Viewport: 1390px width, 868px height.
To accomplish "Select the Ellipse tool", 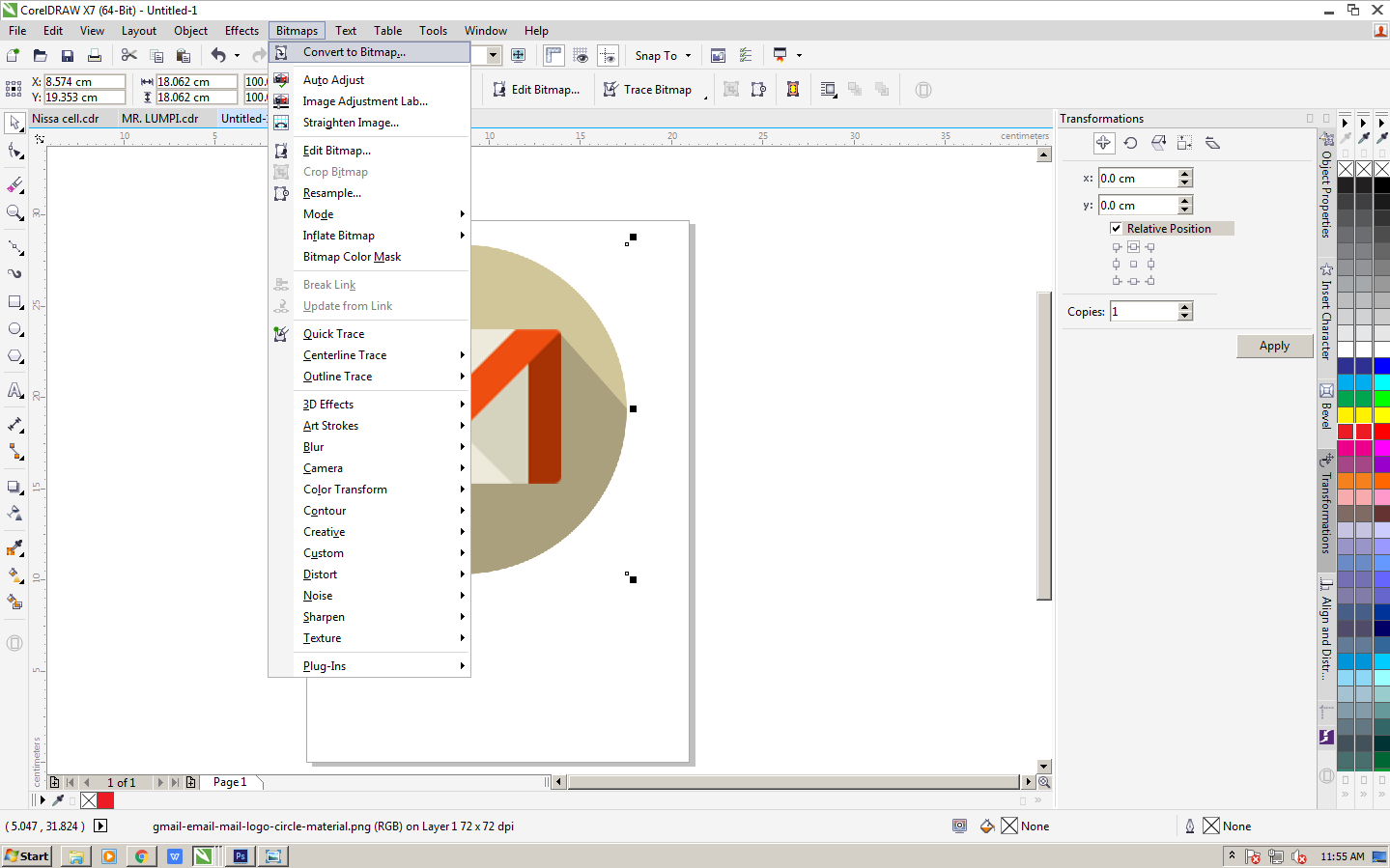I will [14, 328].
